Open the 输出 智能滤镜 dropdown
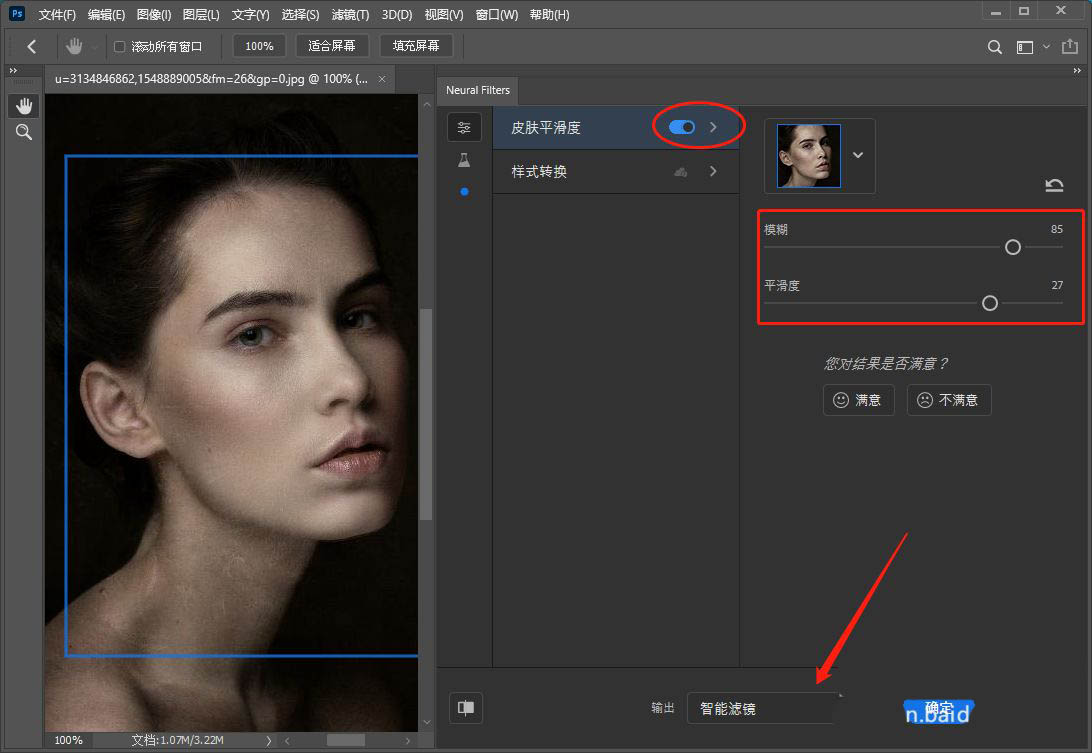 tap(762, 708)
